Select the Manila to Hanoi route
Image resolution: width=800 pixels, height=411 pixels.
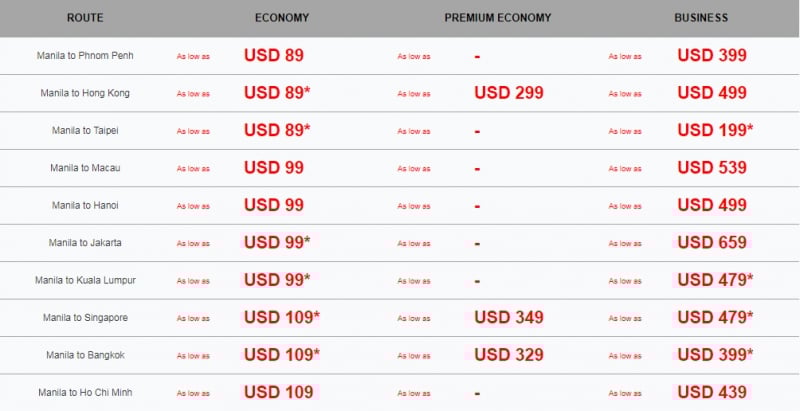(85, 206)
